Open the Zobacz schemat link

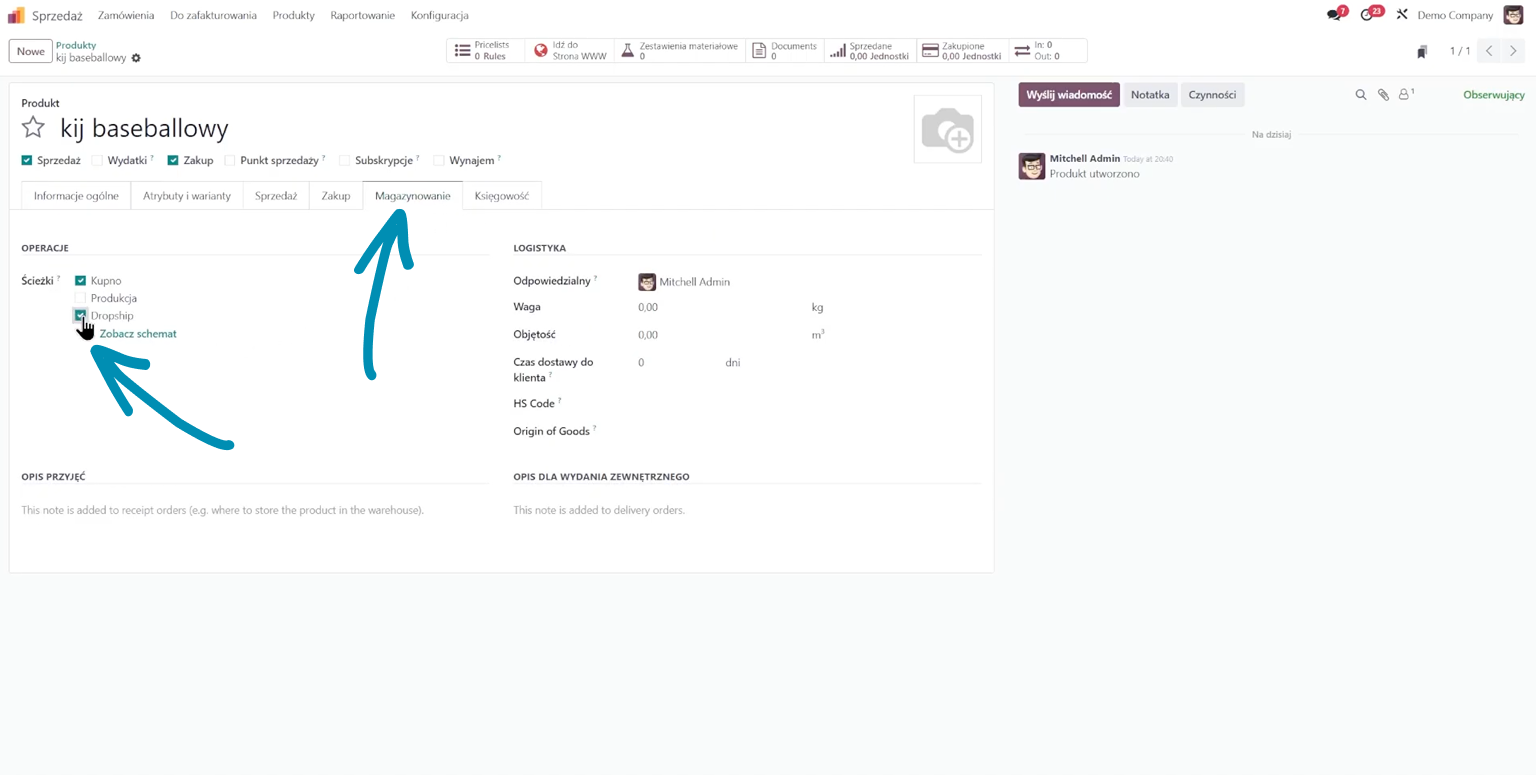click(x=138, y=334)
